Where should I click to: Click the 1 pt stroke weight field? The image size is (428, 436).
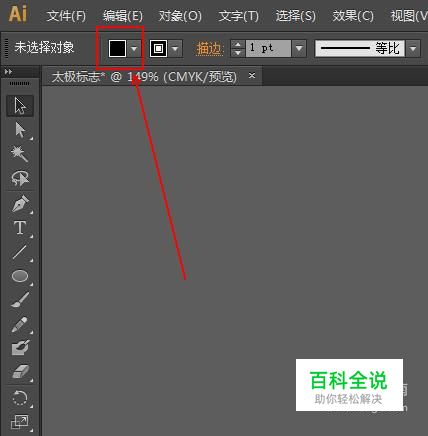[268, 49]
